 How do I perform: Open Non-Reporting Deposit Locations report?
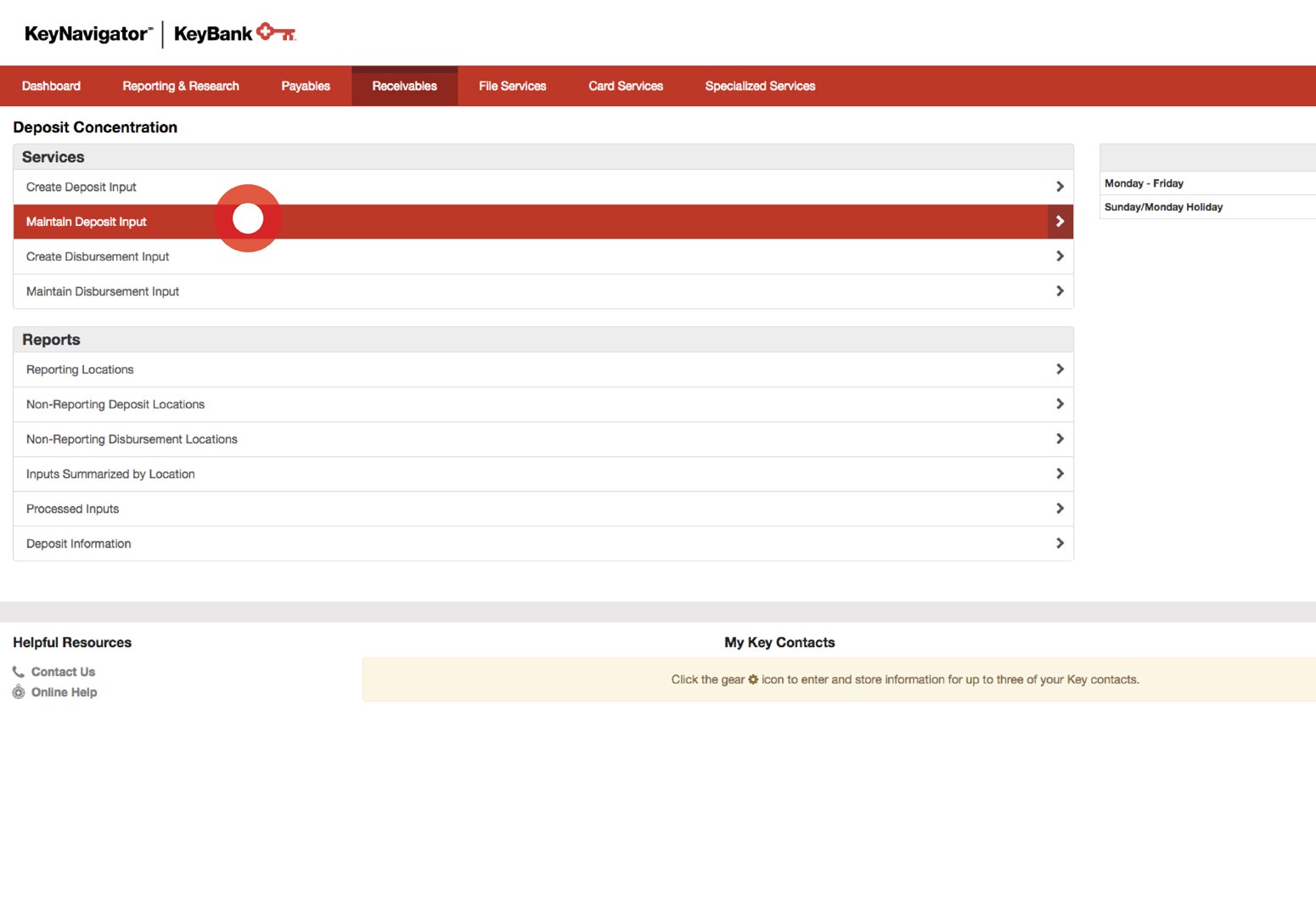pyautogui.click(x=115, y=403)
